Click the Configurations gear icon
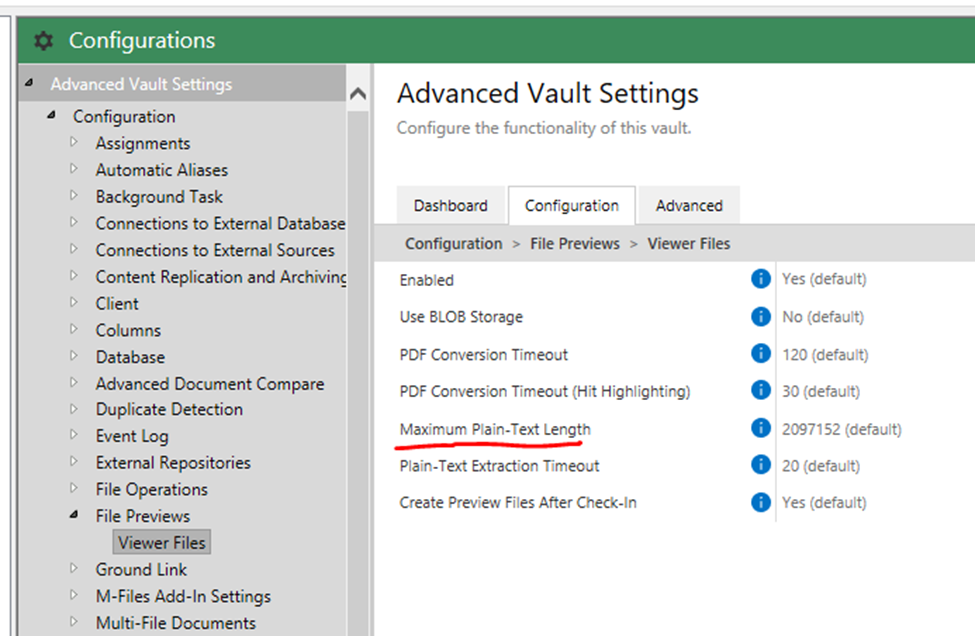This screenshot has height=636, width=975. click(x=44, y=41)
